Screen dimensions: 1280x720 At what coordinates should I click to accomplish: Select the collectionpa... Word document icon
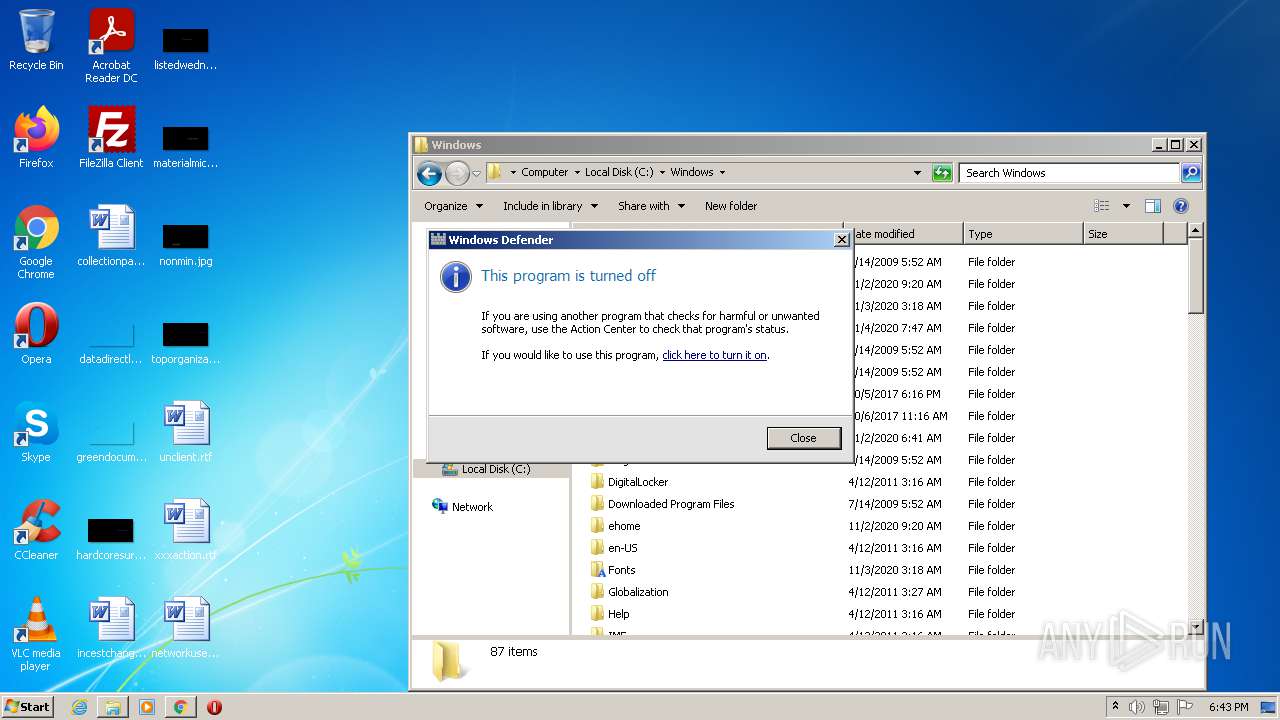(x=111, y=236)
